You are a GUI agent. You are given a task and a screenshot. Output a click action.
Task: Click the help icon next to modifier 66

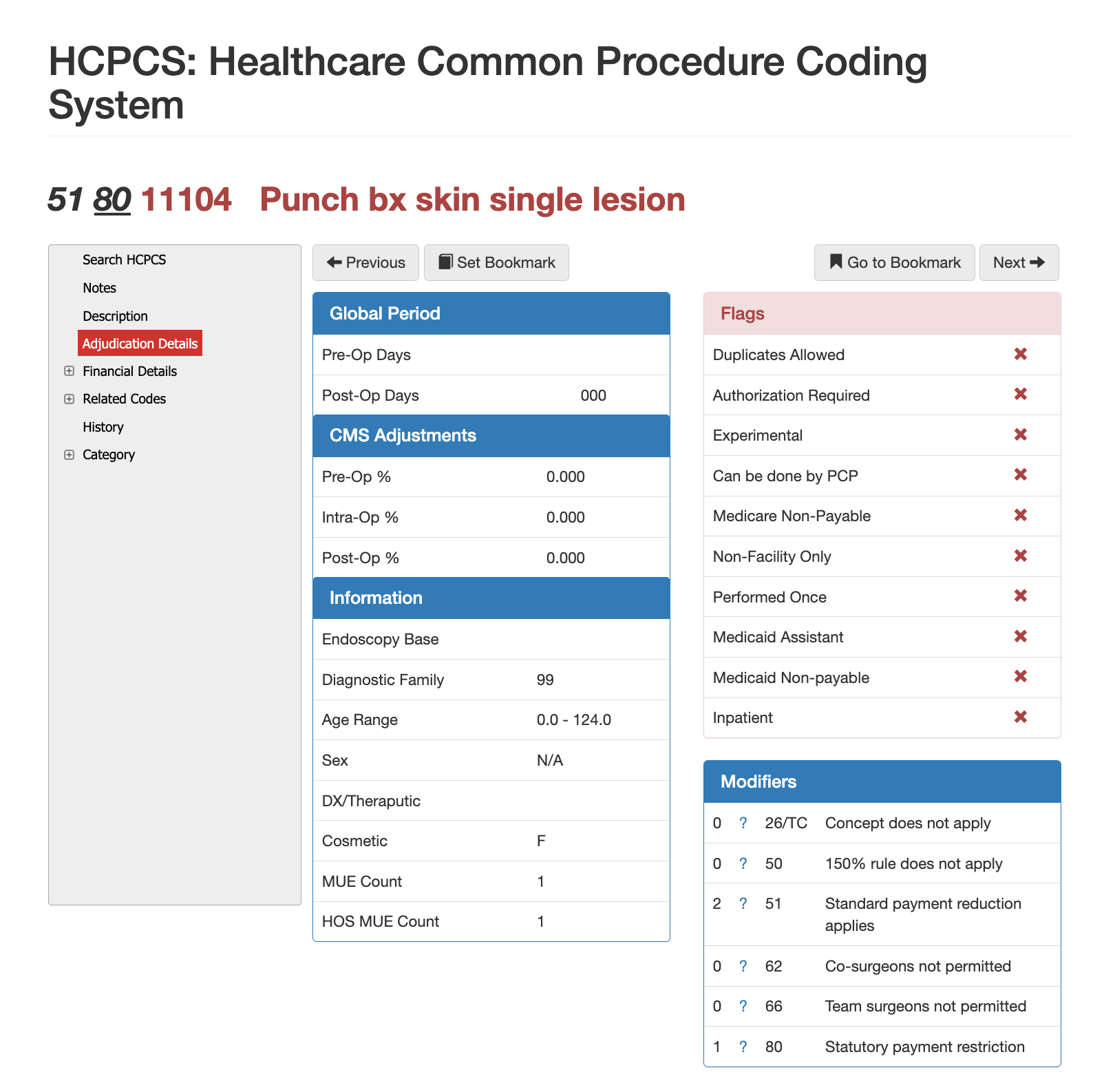743,1006
